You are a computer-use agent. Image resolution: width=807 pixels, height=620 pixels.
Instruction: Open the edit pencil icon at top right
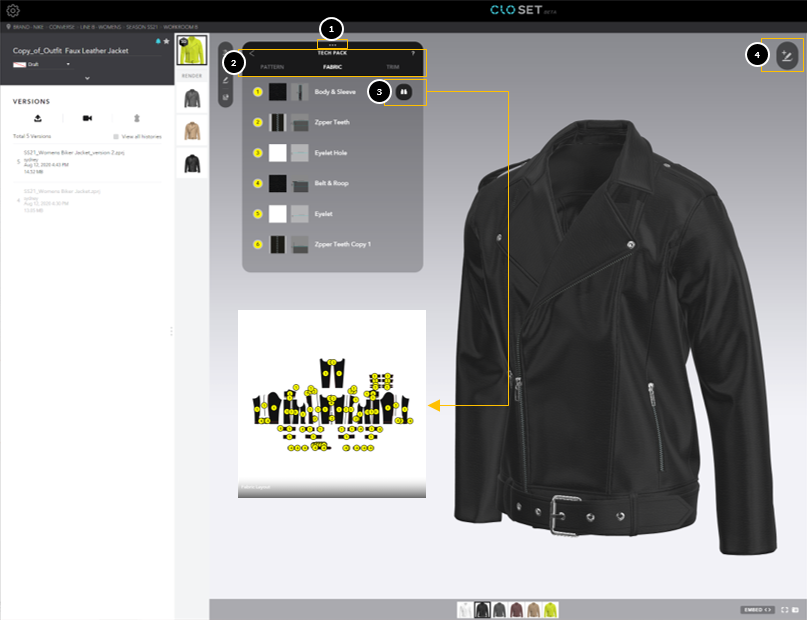tap(786, 57)
